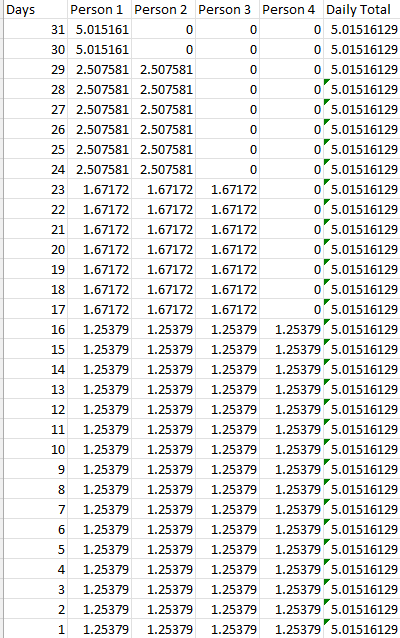400x638 pixels.
Task: Click Person 3 zero in day 26 row
Action: (227, 129)
